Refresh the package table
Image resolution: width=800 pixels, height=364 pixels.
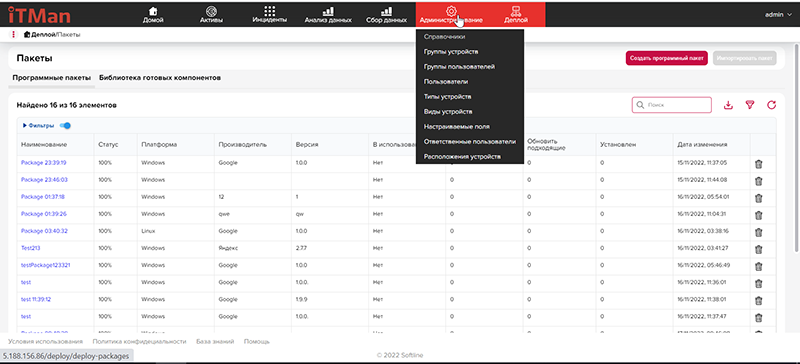pyautogui.click(x=771, y=105)
